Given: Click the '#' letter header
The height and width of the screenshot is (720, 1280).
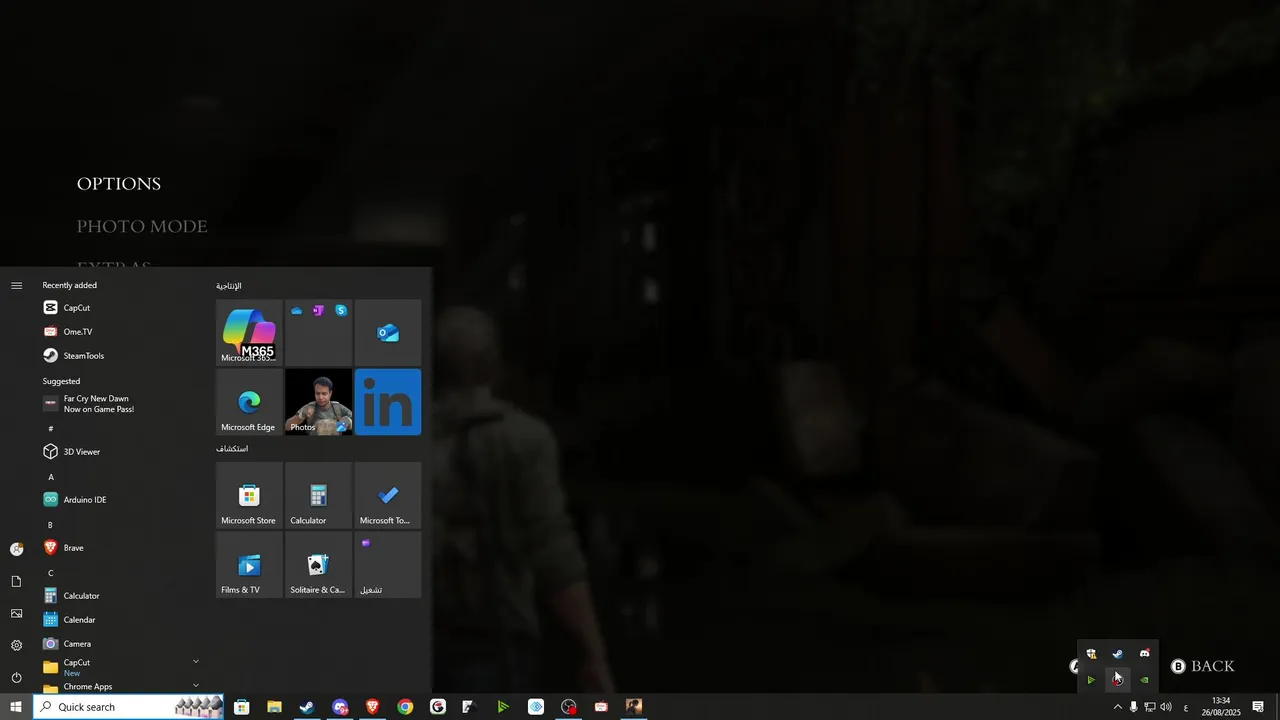Looking at the screenshot, I should [x=51, y=429].
